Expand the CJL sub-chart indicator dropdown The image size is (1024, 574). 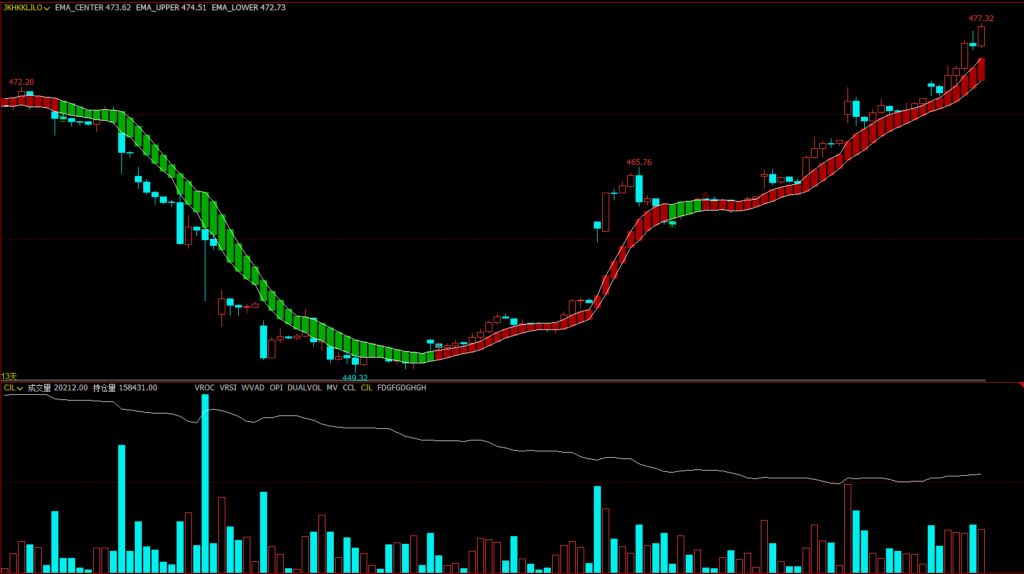click(19, 387)
